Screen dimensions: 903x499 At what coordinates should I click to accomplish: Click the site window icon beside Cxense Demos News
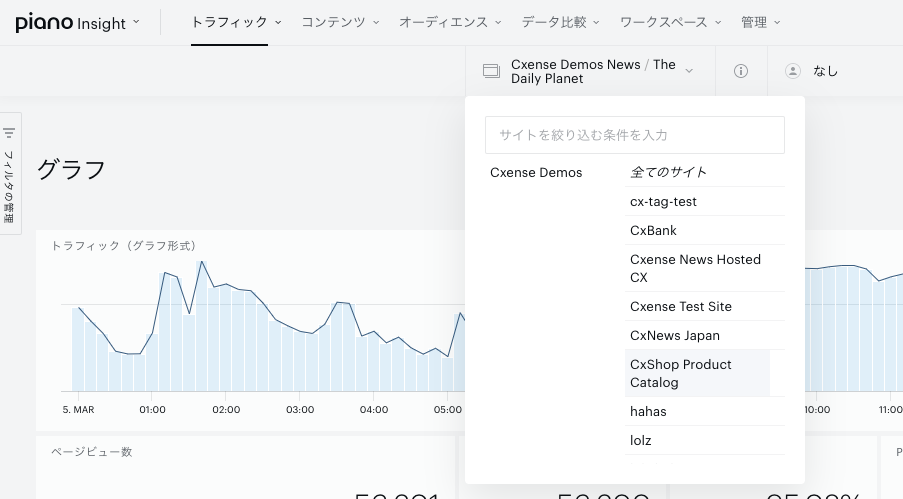pos(491,71)
